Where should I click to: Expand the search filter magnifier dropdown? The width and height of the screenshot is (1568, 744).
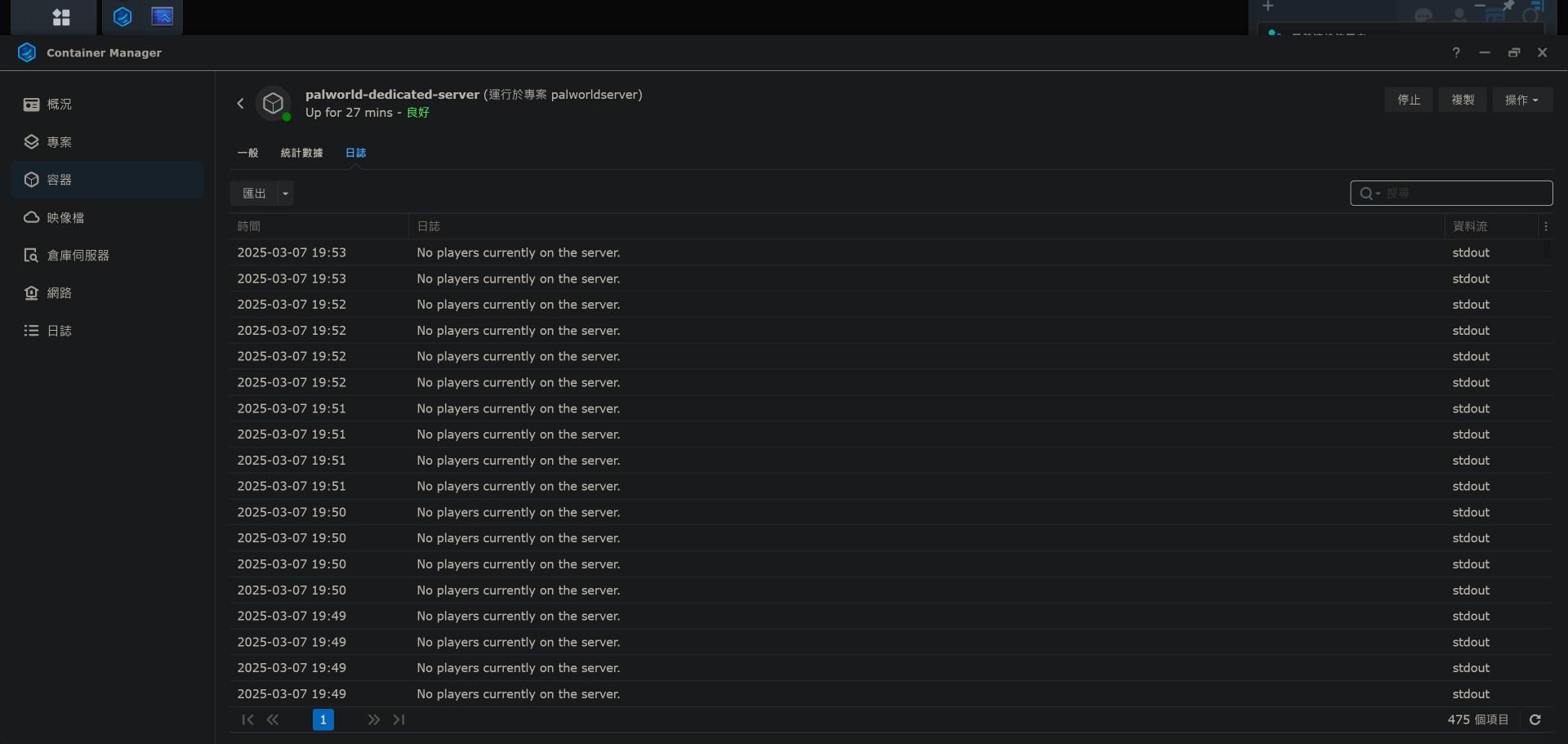pos(1369,194)
